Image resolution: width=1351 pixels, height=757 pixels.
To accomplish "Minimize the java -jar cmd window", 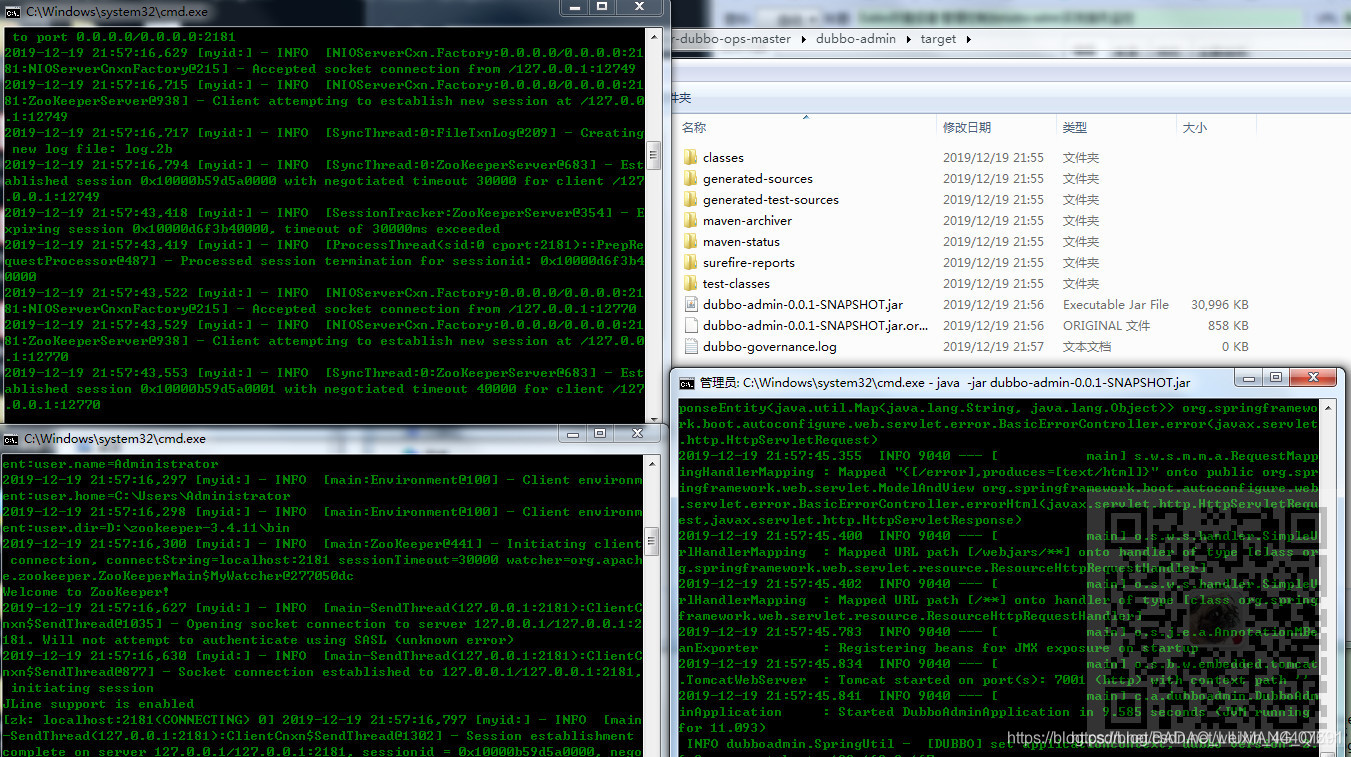I will pos(1249,378).
